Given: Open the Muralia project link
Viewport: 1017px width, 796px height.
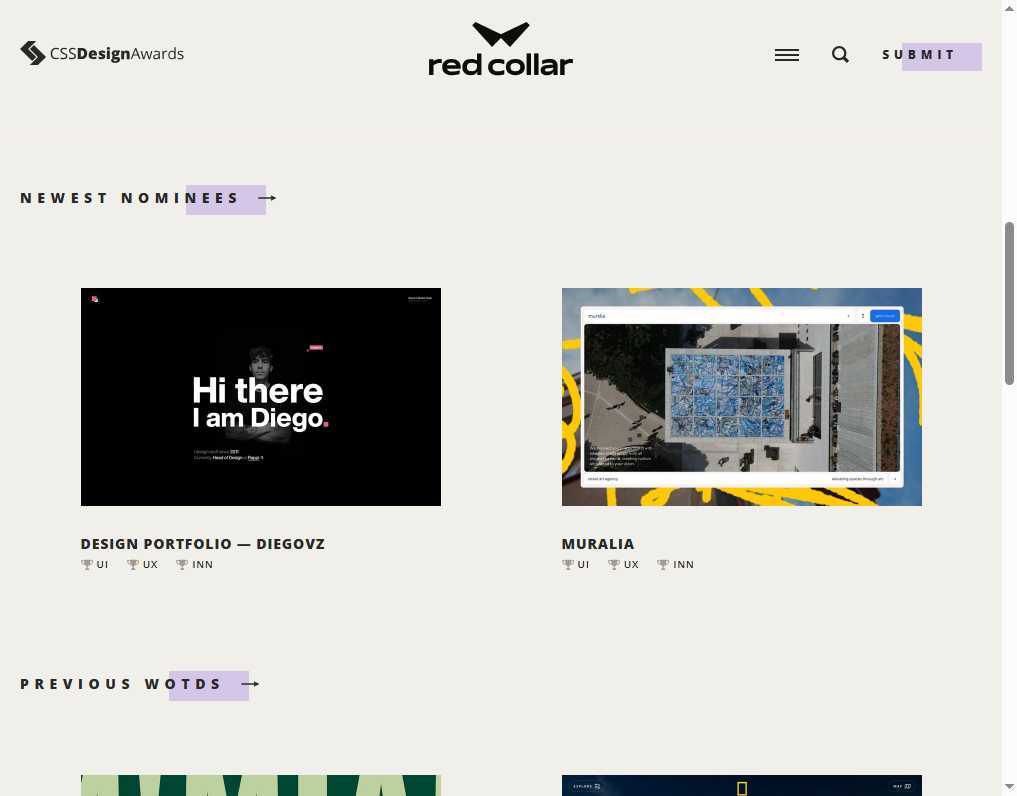Looking at the screenshot, I should coord(597,544).
